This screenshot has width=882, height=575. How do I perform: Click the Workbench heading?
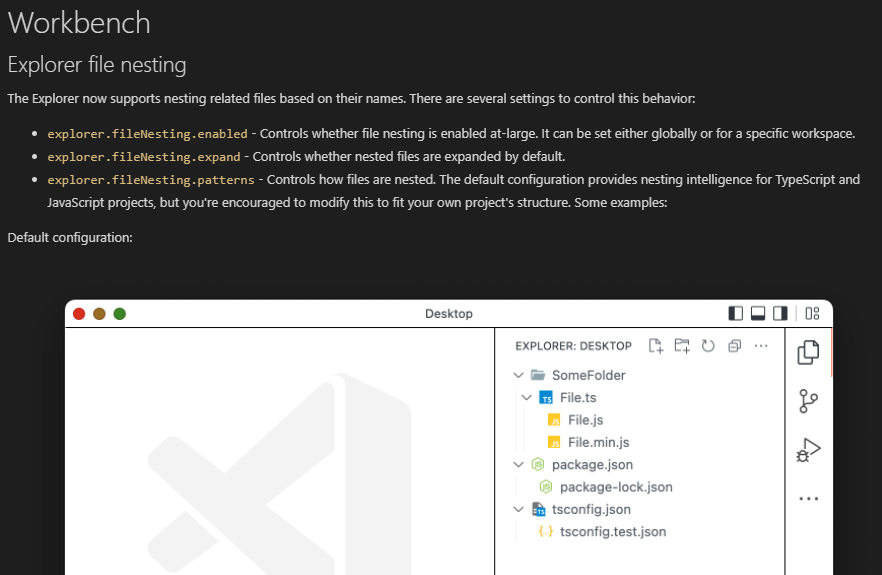(79, 23)
